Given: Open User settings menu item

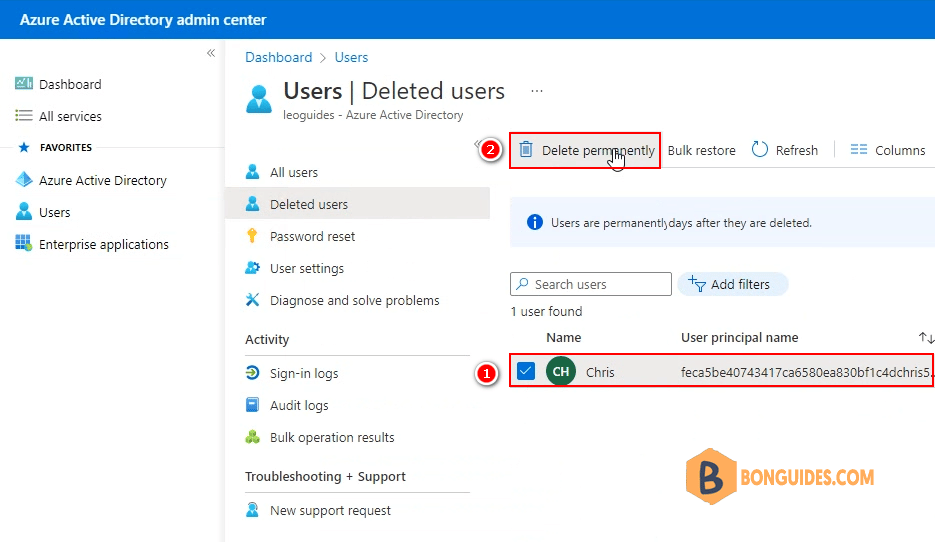Looking at the screenshot, I should 307,269.
